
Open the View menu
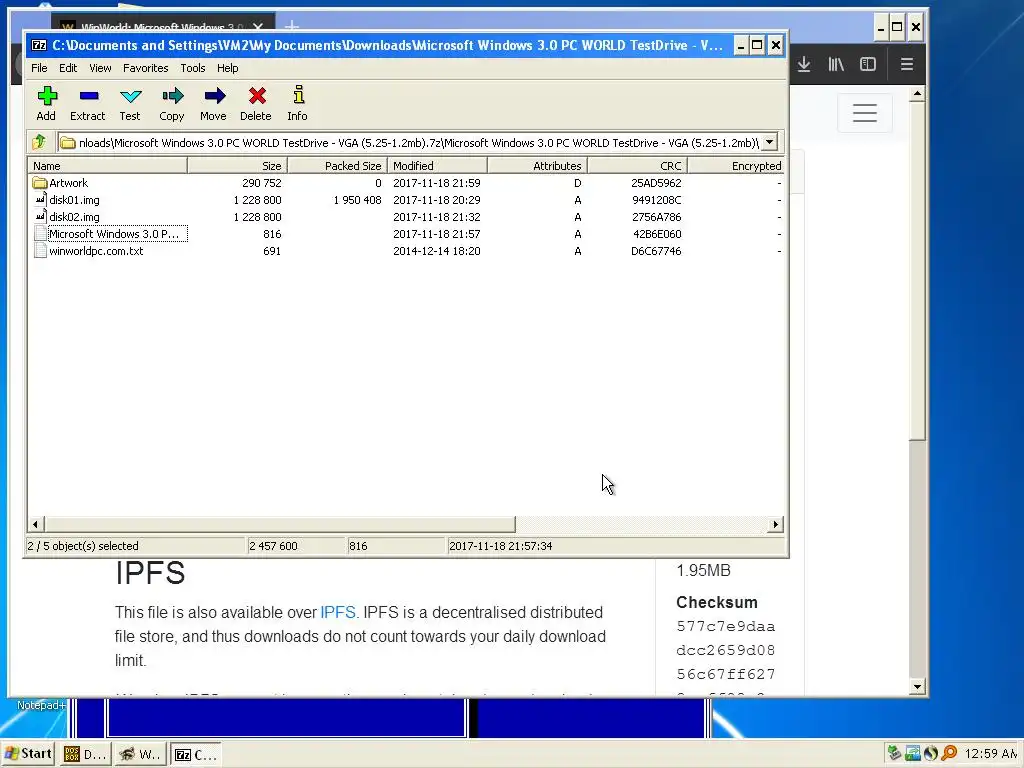(x=100, y=68)
